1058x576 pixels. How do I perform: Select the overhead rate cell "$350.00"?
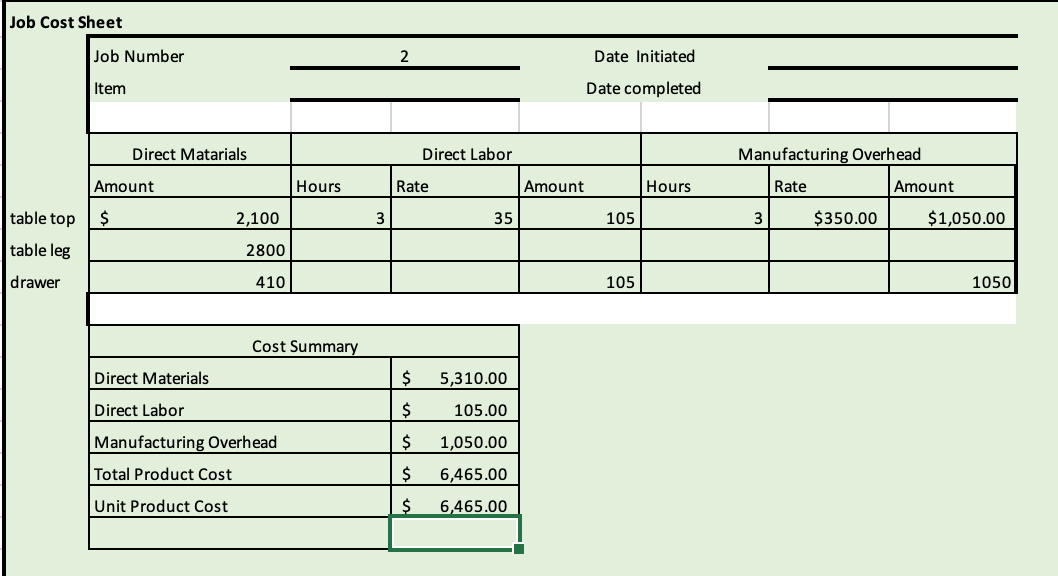(829, 214)
